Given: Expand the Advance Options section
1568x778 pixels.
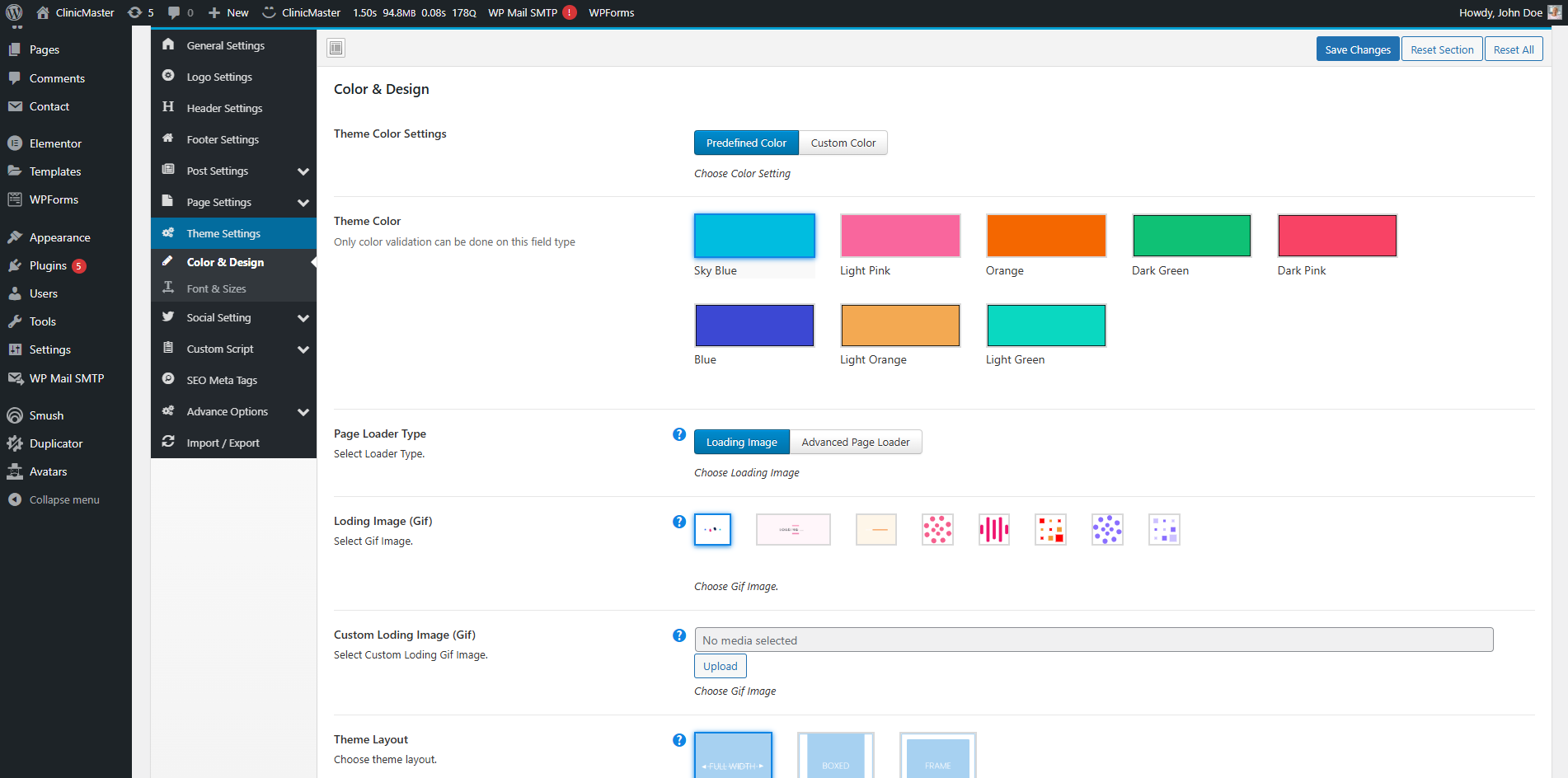Looking at the screenshot, I should tap(303, 412).
